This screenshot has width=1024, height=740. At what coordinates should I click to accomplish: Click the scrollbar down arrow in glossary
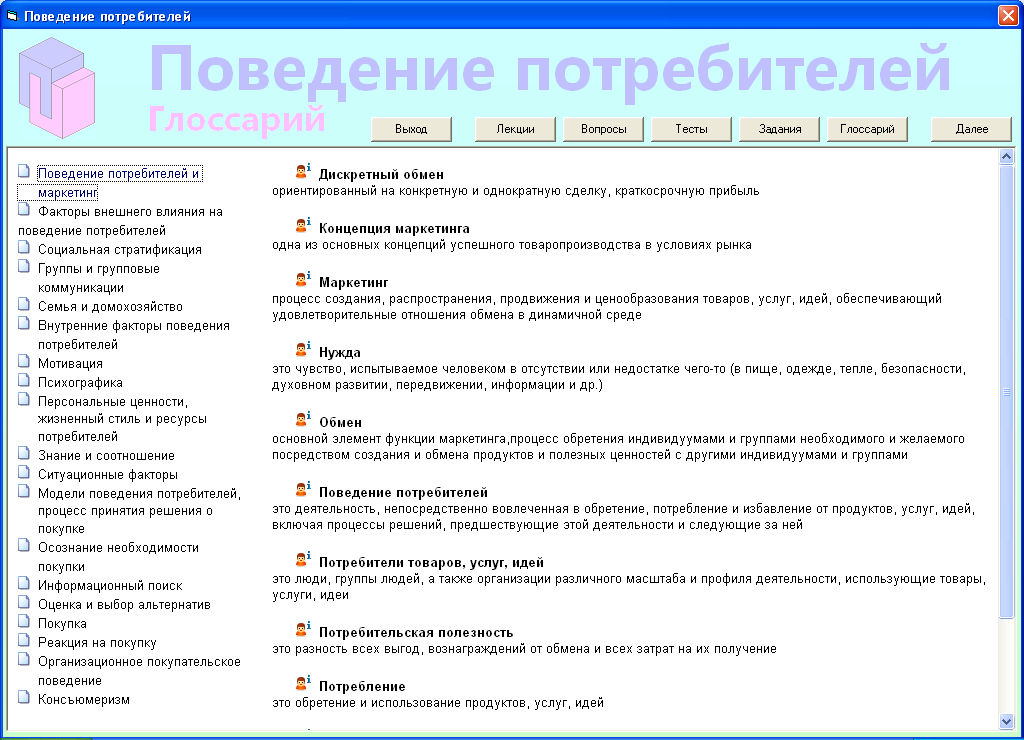point(1006,721)
